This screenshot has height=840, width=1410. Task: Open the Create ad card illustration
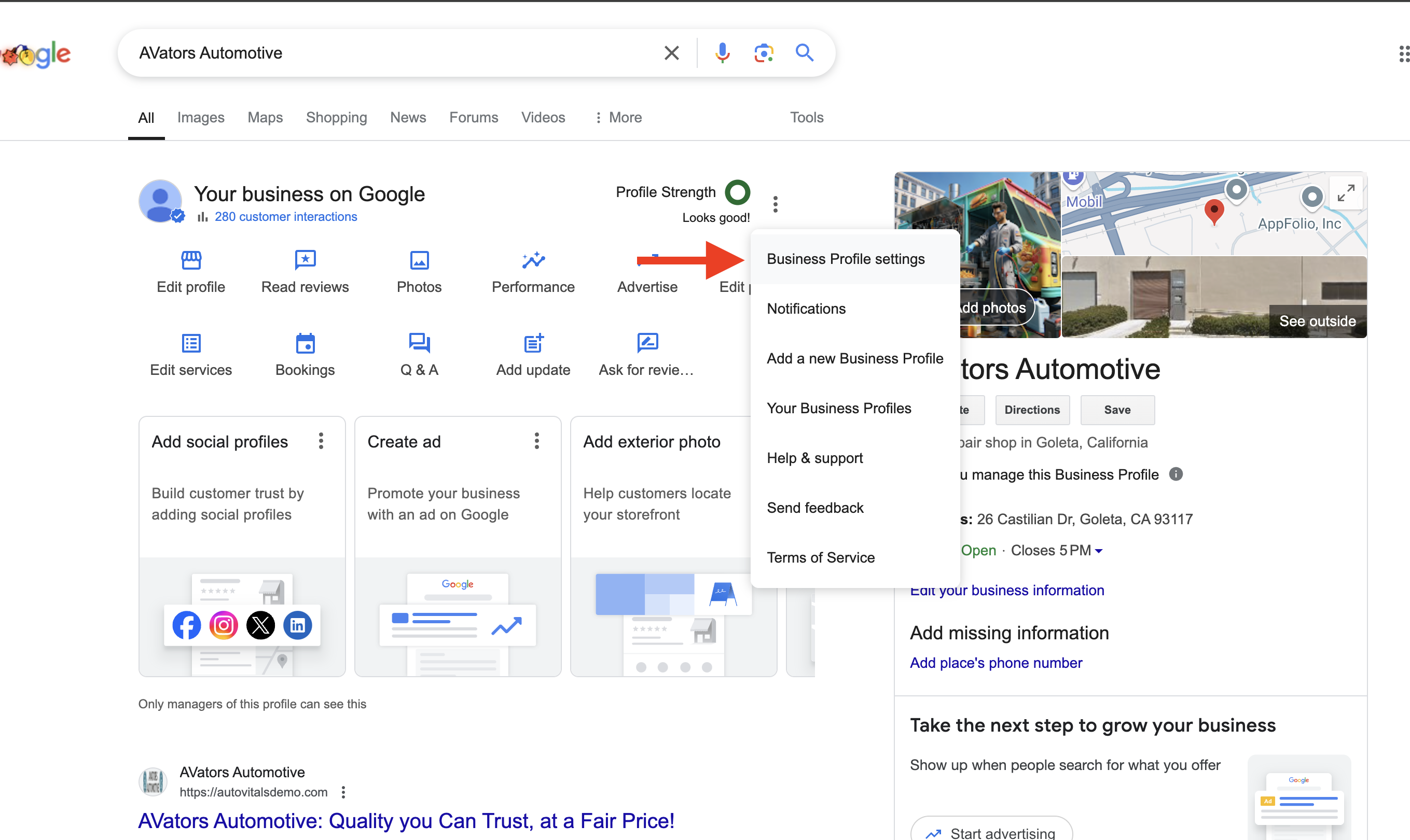tap(458, 617)
